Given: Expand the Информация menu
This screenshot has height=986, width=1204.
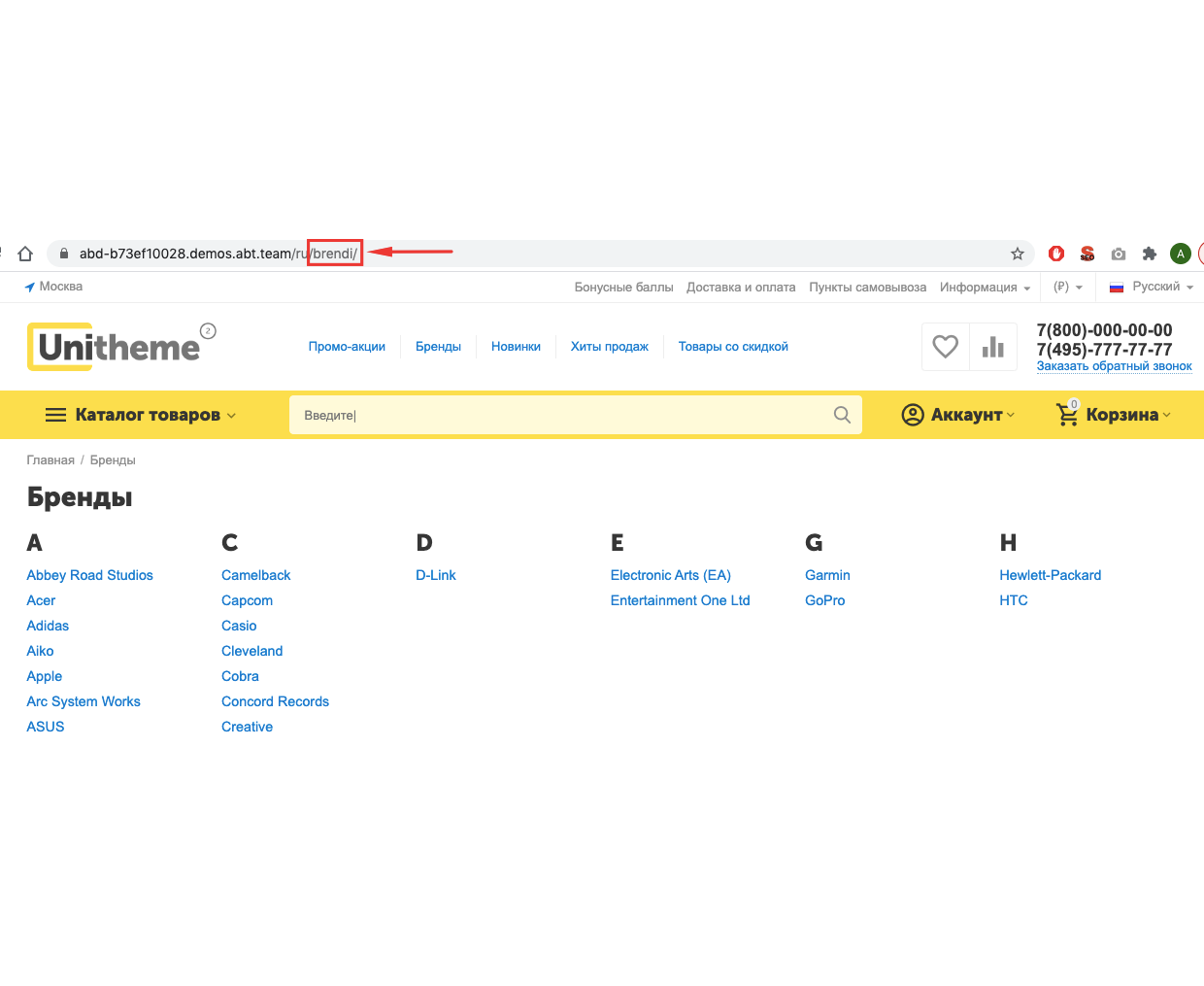Looking at the screenshot, I should pos(985,288).
